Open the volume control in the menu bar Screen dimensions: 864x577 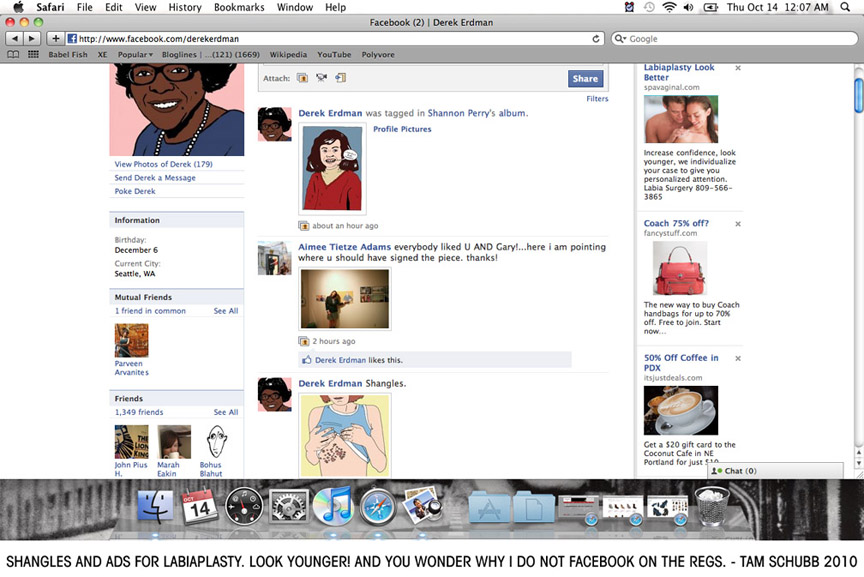[689, 7]
